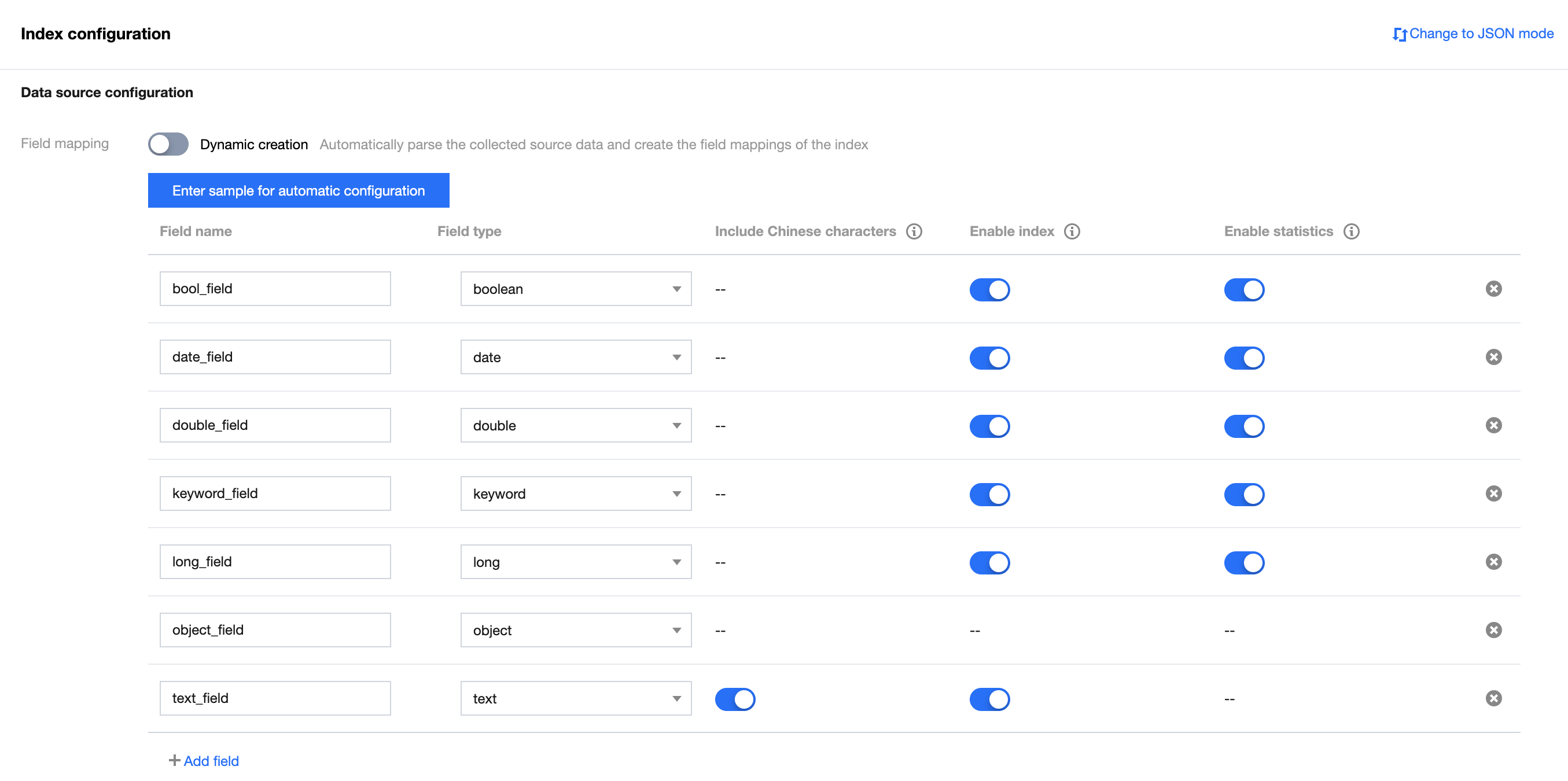The width and height of the screenshot is (1568, 781).
Task: Disable Enable statistics for long_field
Action: point(1243,562)
